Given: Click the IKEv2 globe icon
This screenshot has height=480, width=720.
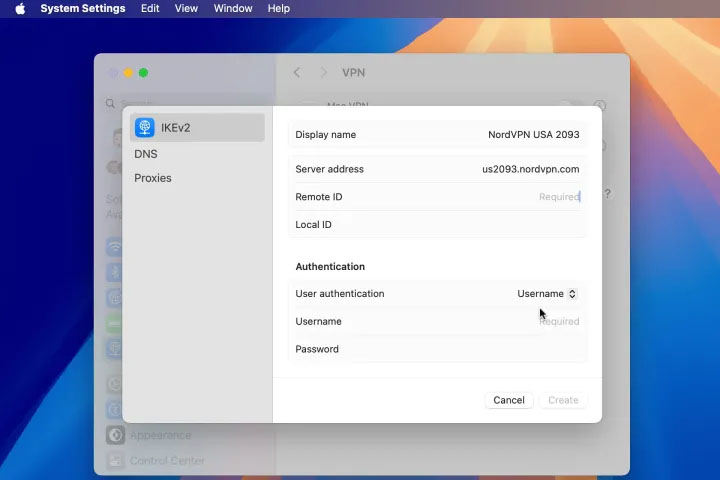Looking at the screenshot, I should click(145, 128).
